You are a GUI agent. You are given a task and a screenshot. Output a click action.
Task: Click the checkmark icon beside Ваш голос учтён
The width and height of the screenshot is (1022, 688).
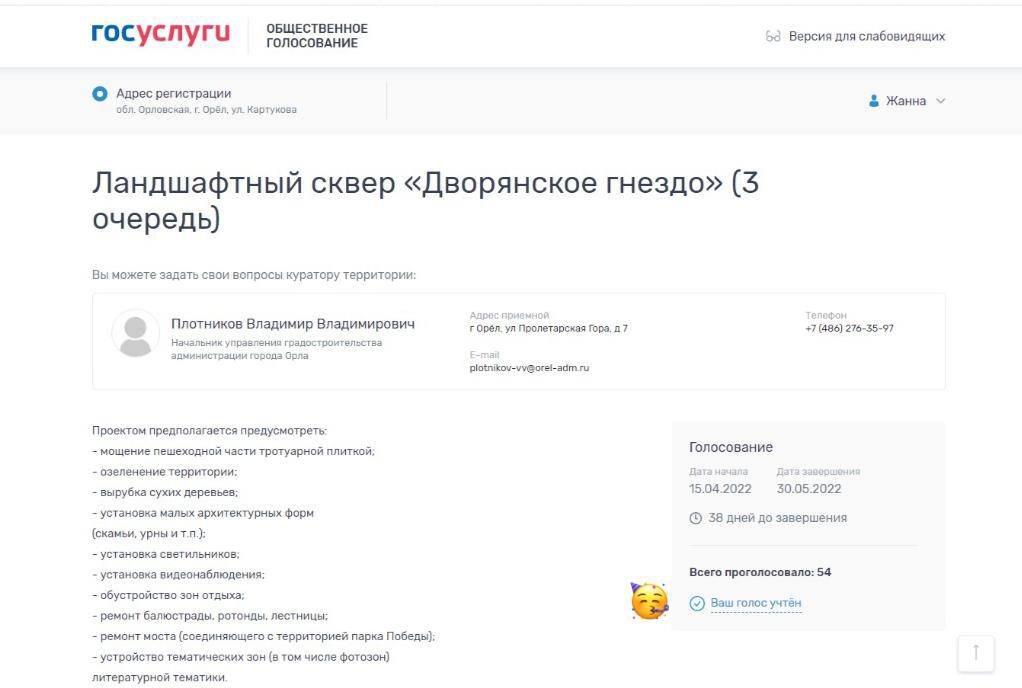click(x=697, y=604)
